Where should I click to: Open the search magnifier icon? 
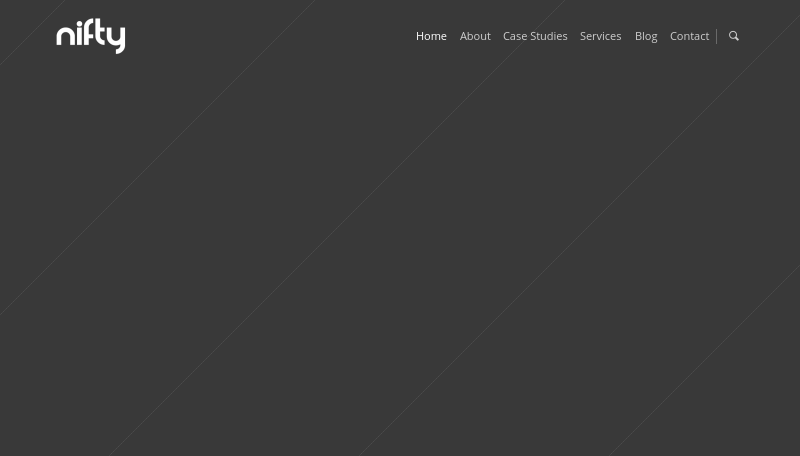tap(734, 36)
